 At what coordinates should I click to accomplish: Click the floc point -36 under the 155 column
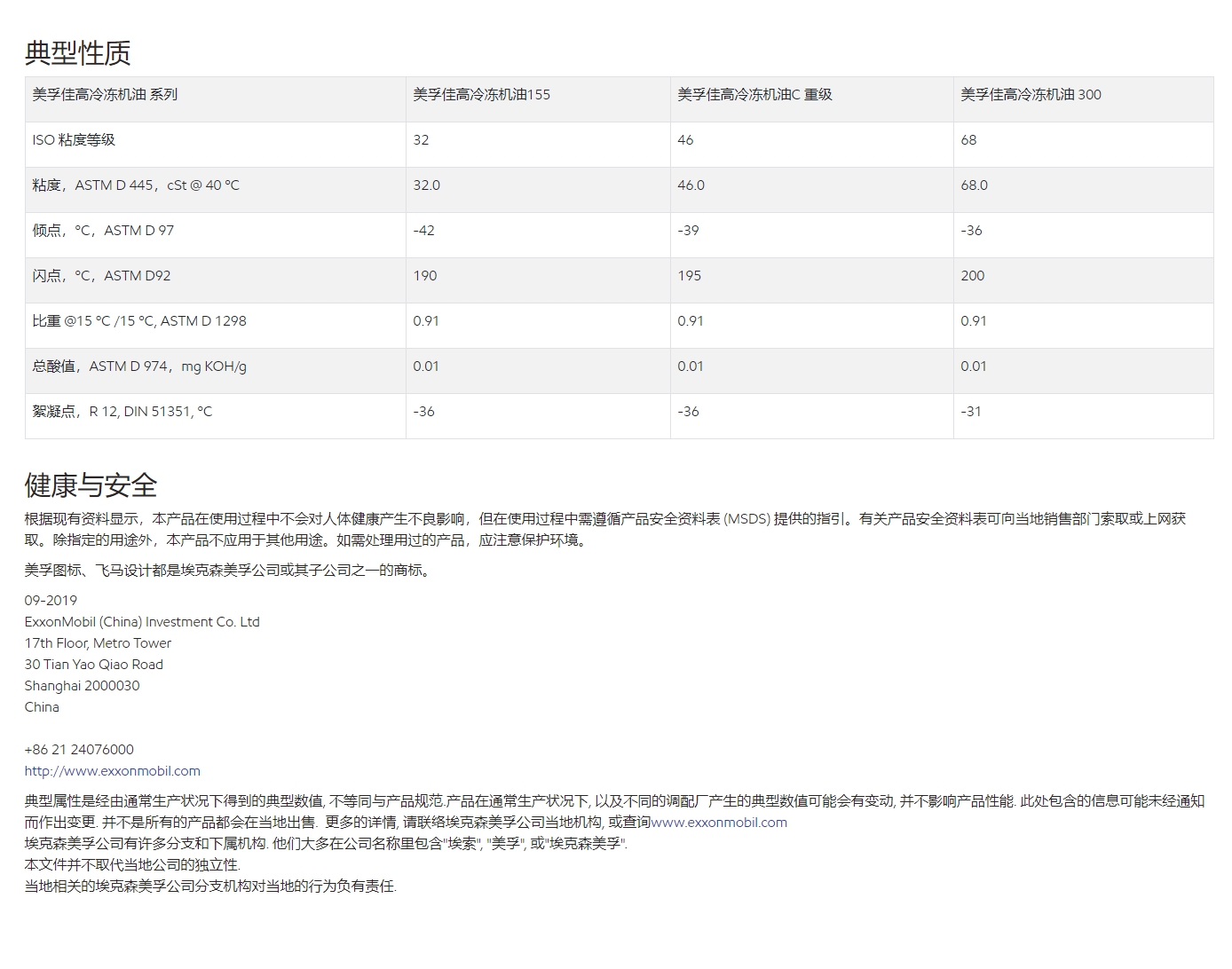[x=423, y=412]
